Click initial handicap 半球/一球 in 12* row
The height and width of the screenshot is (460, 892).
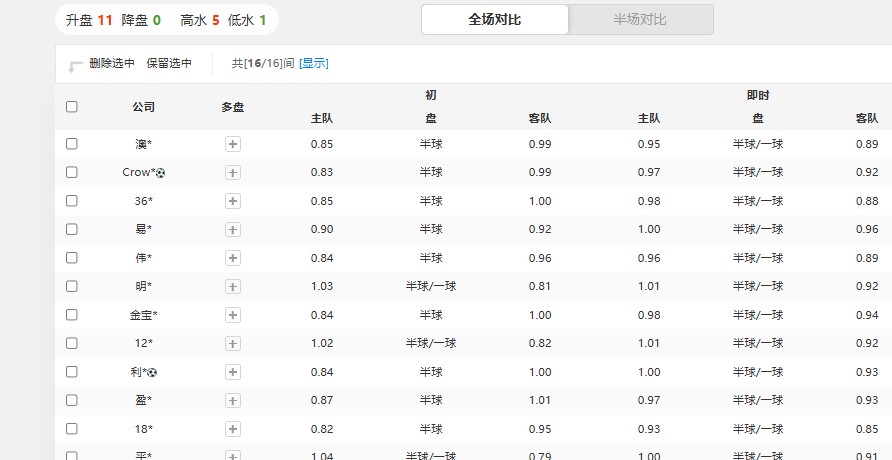(x=431, y=343)
